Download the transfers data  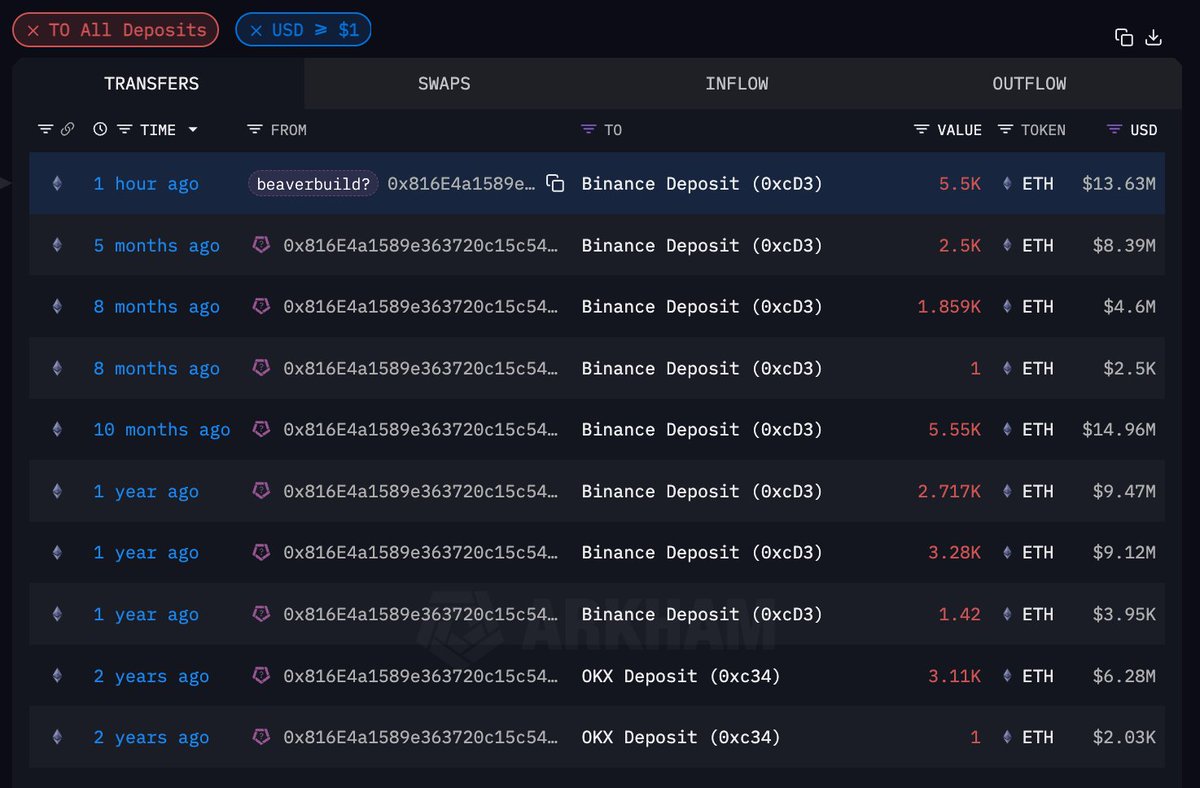1153,38
